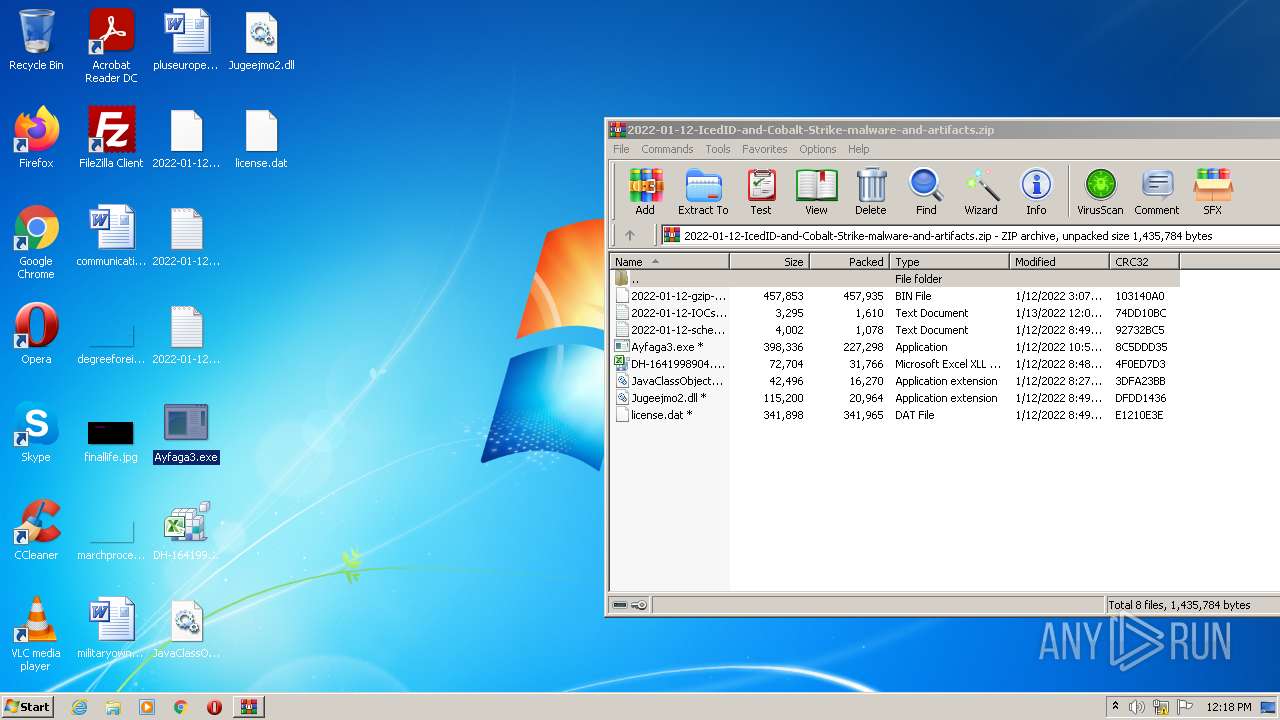Click the Comment toolbar icon
The height and width of the screenshot is (720, 1280).
pyautogui.click(x=1157, y=191)
